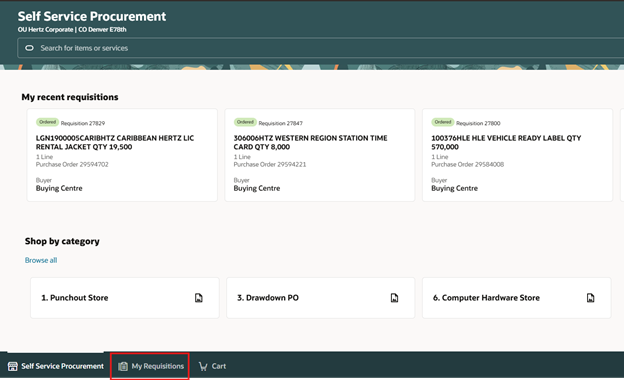This screenshot has height=380, width=624.
Task: Click the Browse all link
Action: tap(41, 260)
